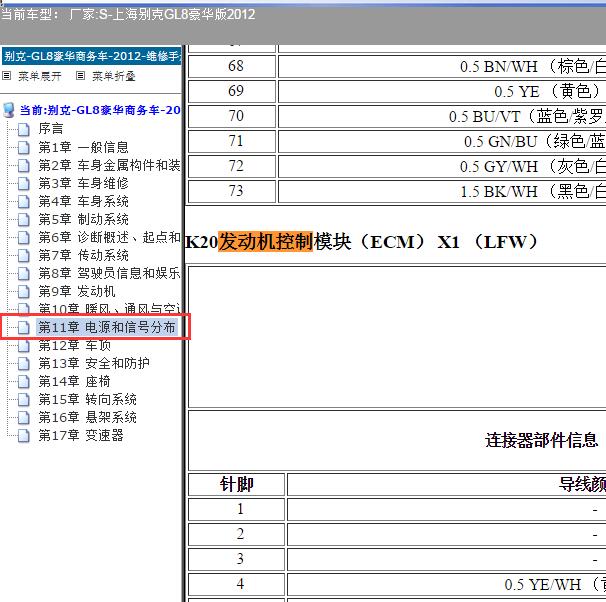Open chapter 第6章 诊断概述、起点和
This screenshot has width=606, height=602.
[x=109, y=237]
